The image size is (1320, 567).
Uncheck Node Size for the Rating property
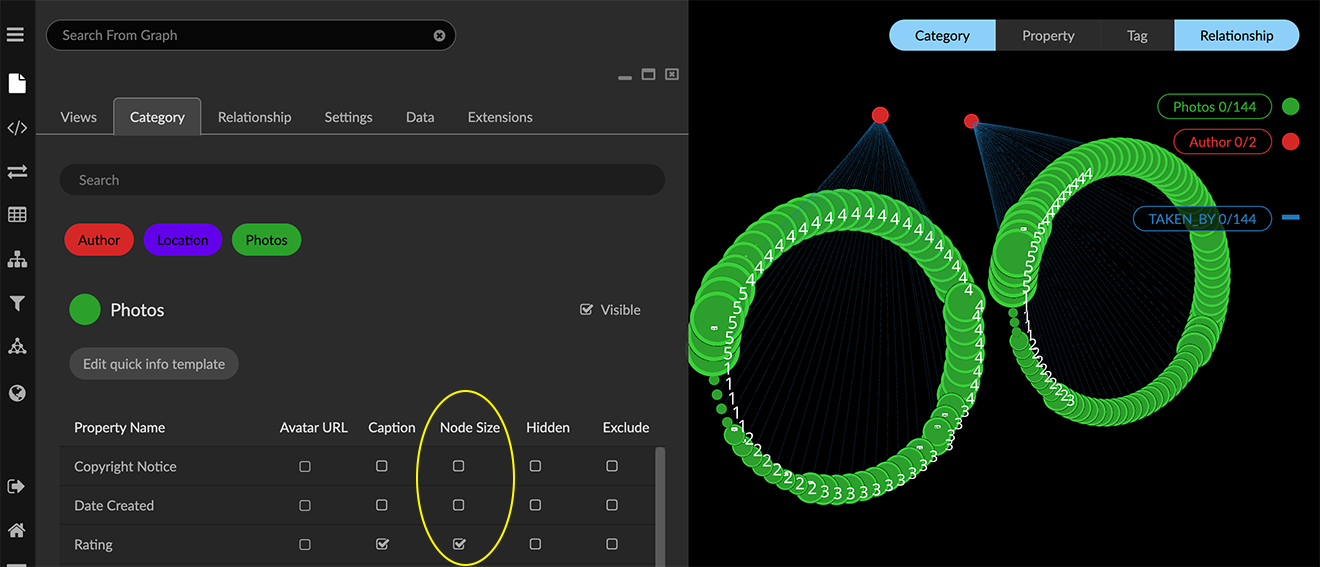459,545
